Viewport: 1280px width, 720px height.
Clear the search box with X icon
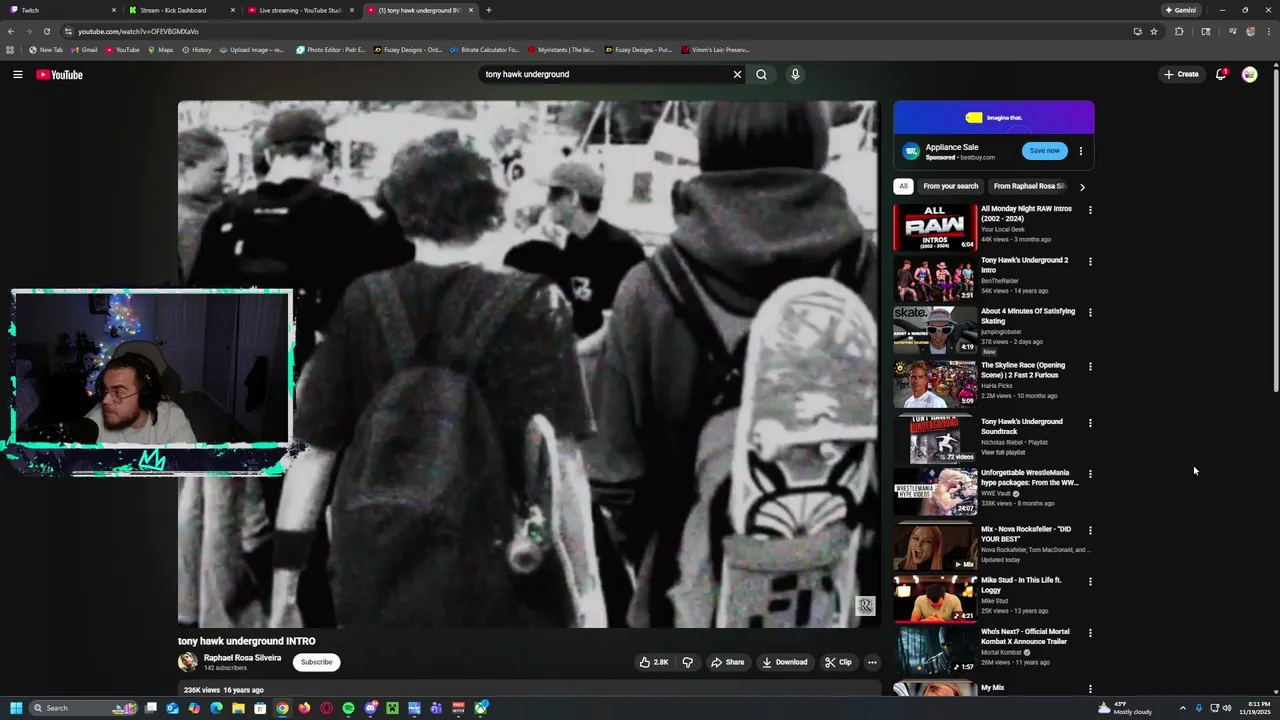click(x=737, y=74)
